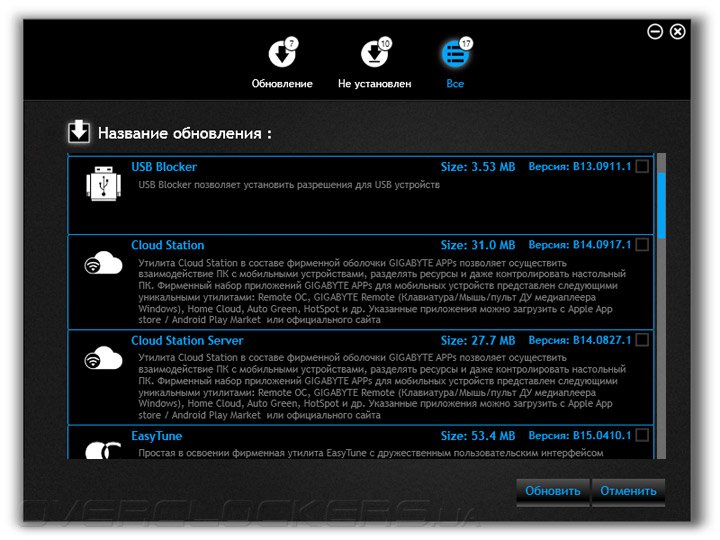Click Версия: B15.0410.1 text

[579, 435]
